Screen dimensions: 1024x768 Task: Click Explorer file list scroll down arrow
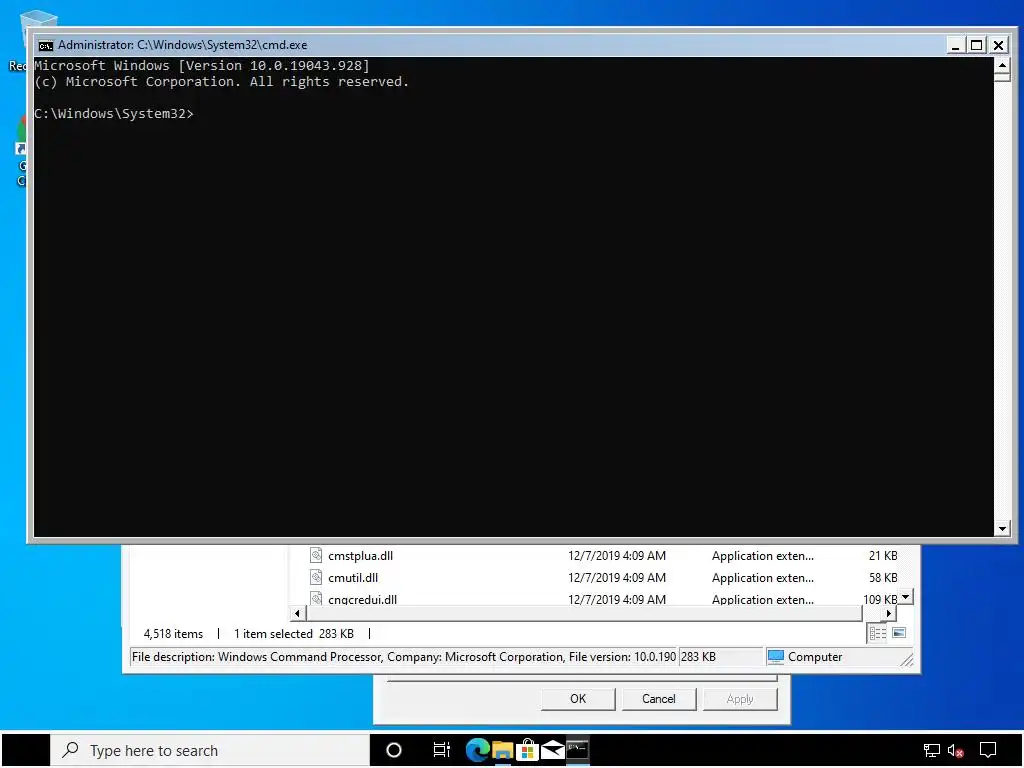click(905, 597)
